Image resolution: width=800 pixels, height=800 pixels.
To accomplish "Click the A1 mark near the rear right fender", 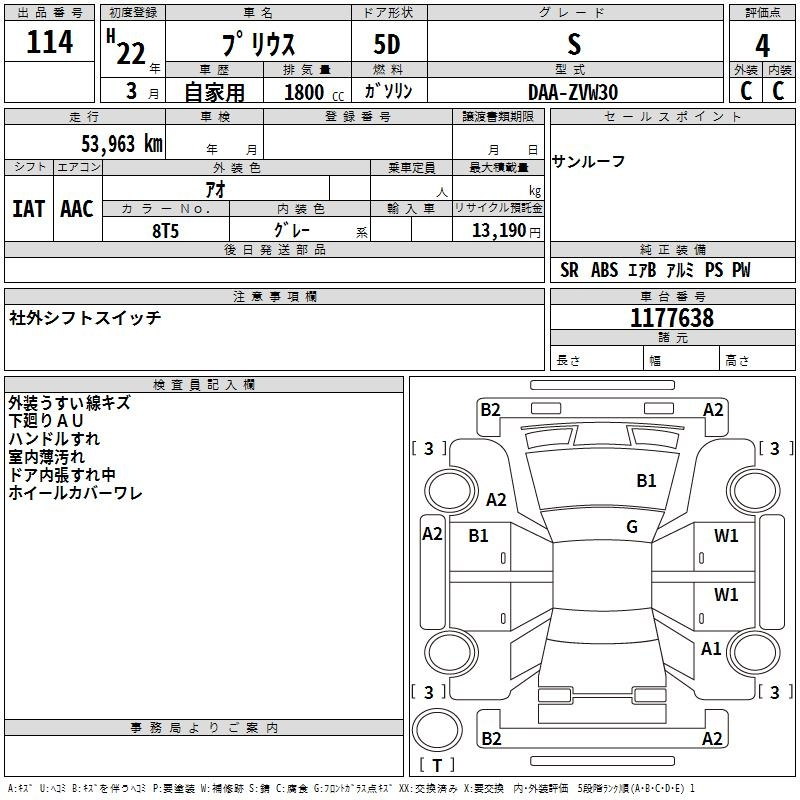I will 711,648.
